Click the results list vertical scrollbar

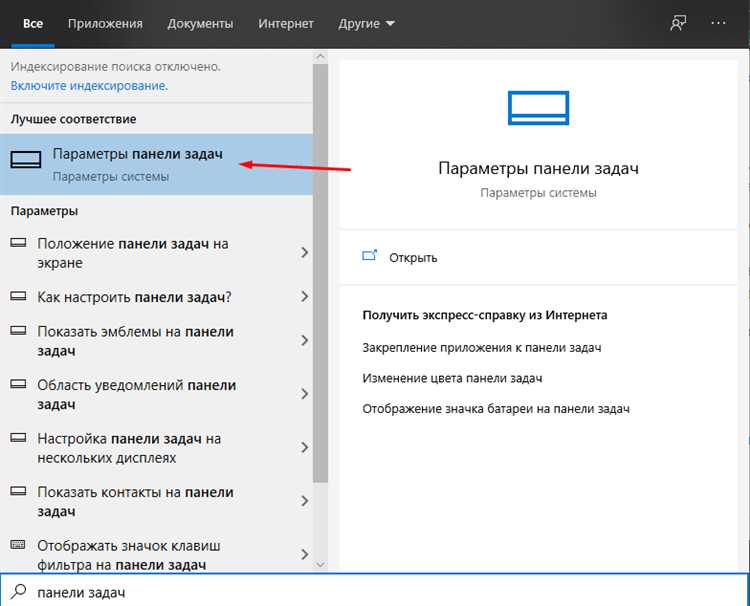coord(321,300)
